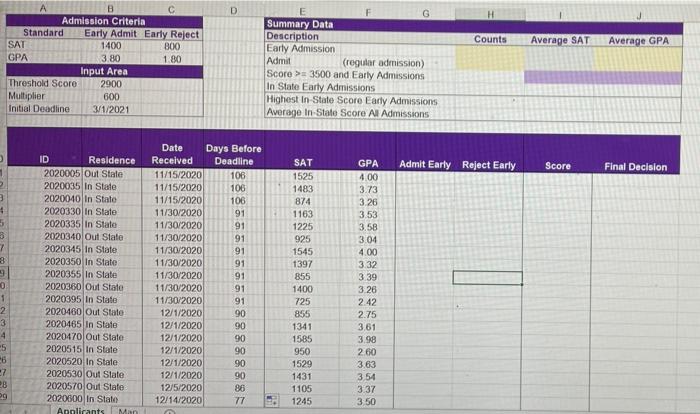The image size is (700, 414).
Task: Select SAT value 1585 for ID 2020470
Action: (302, 339)
